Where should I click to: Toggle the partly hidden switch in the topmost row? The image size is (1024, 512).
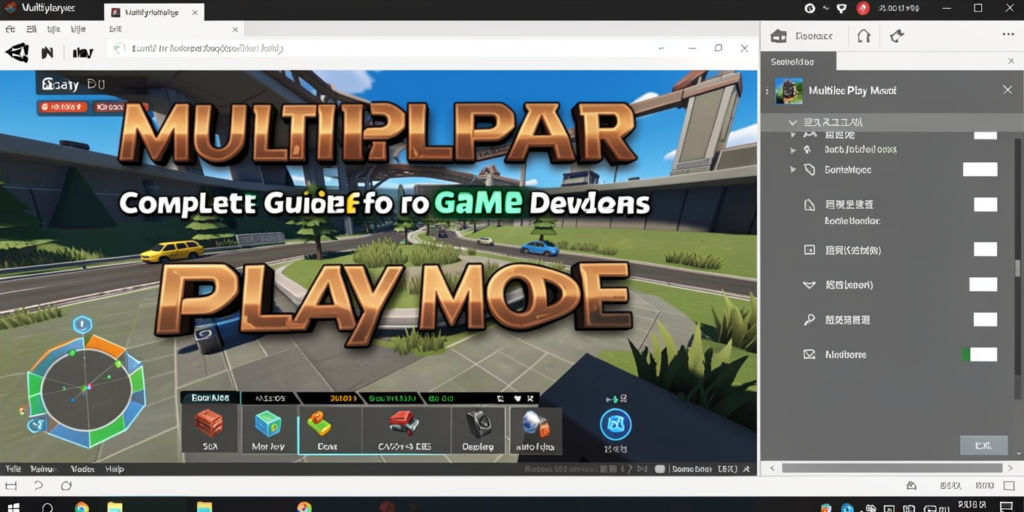985,135
